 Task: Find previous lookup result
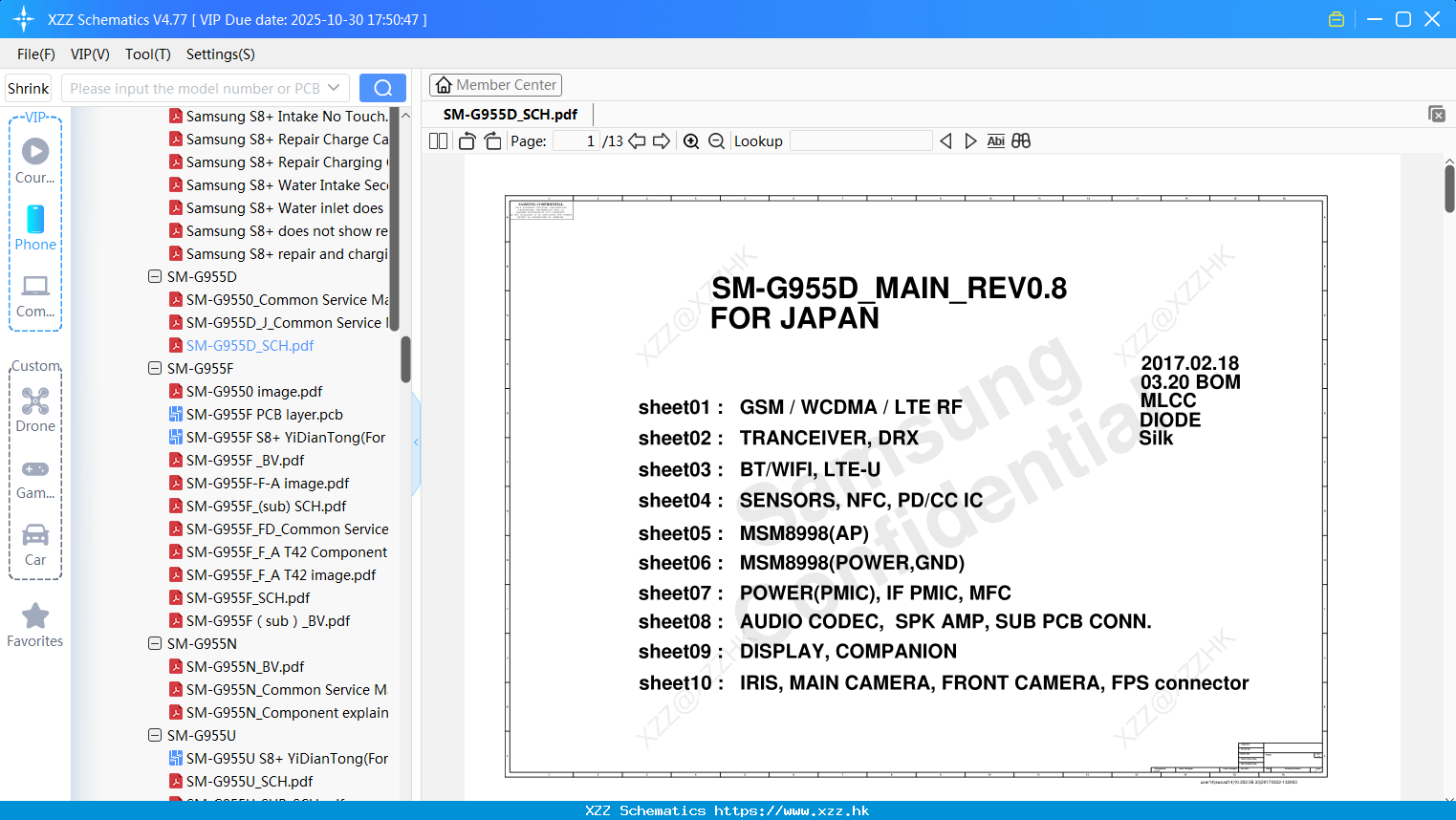(945, 140)
